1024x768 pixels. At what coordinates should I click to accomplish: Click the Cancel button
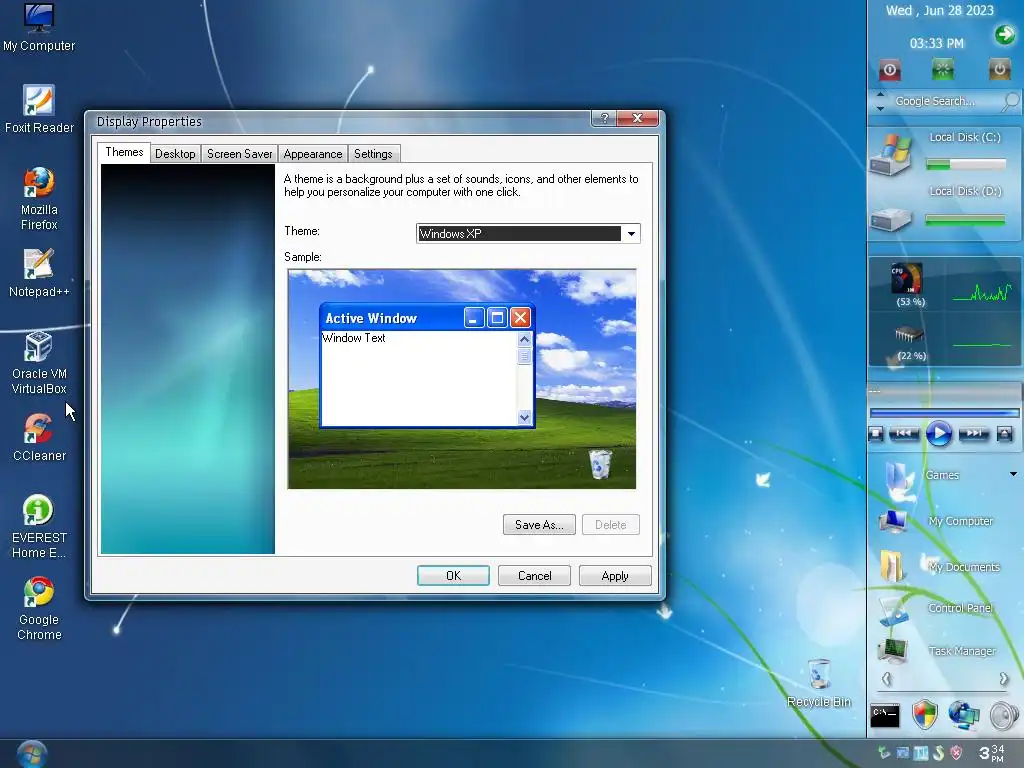(534, 575)
